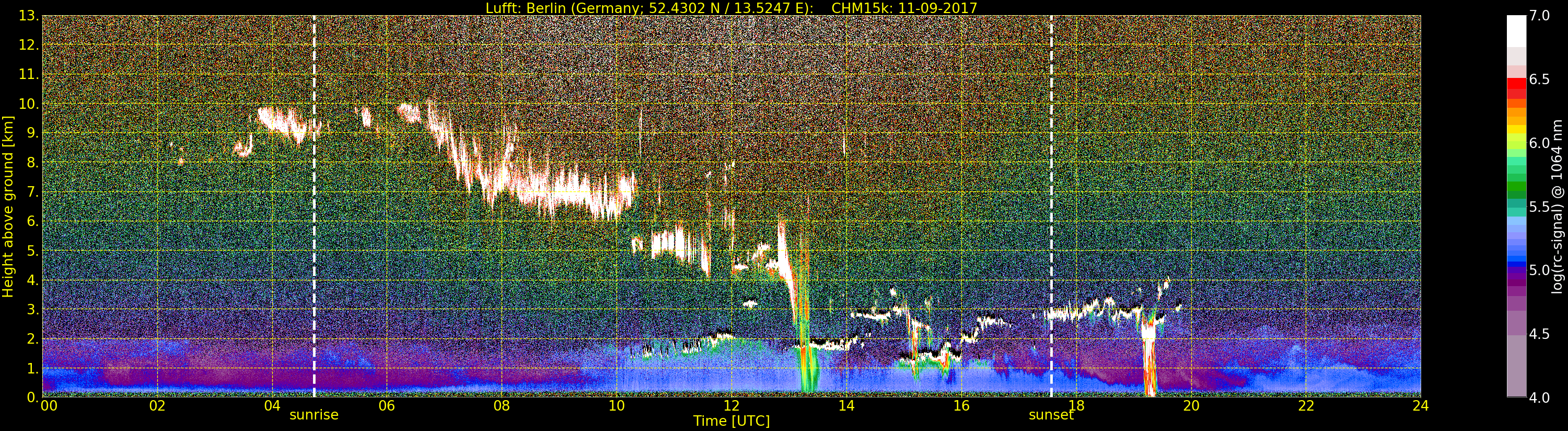This screenshot has height=431, width=1568.
Task: Click the white top segment of the colorbar
Action: click(x=1516, y=31)
